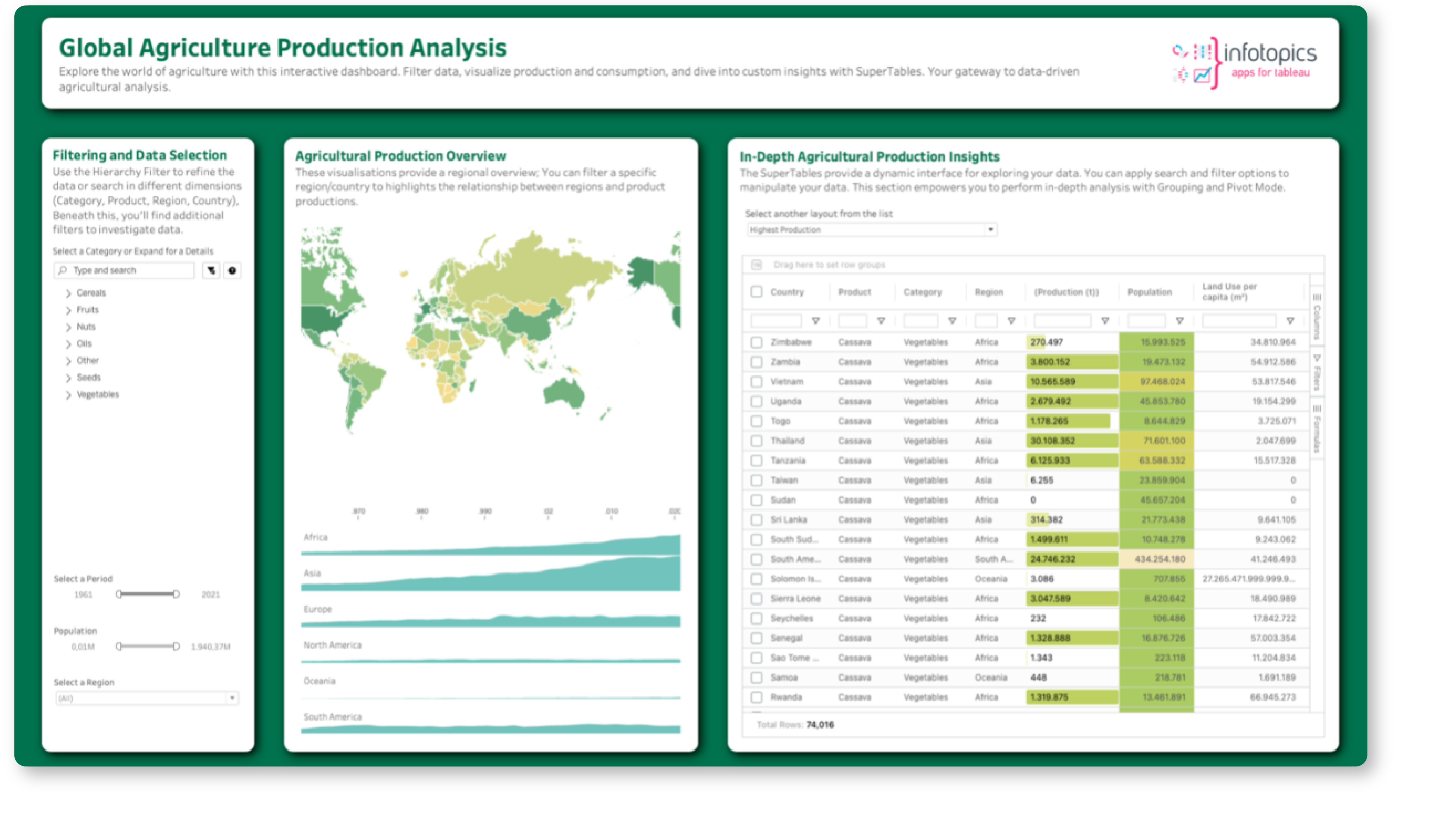Click the black circle icon beside search
The width and height of the screenshot is (1456, 819).
[232, 271]
